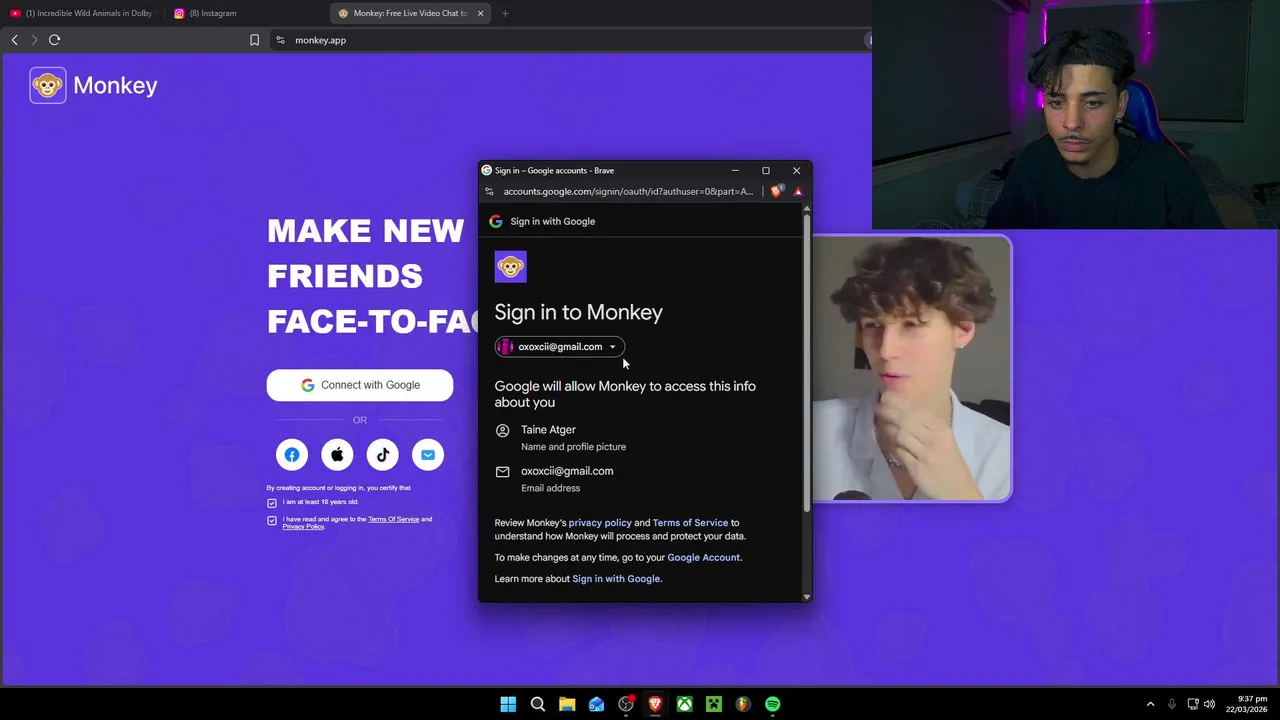Open site settings icon in popup address bar

pos(489,191)
